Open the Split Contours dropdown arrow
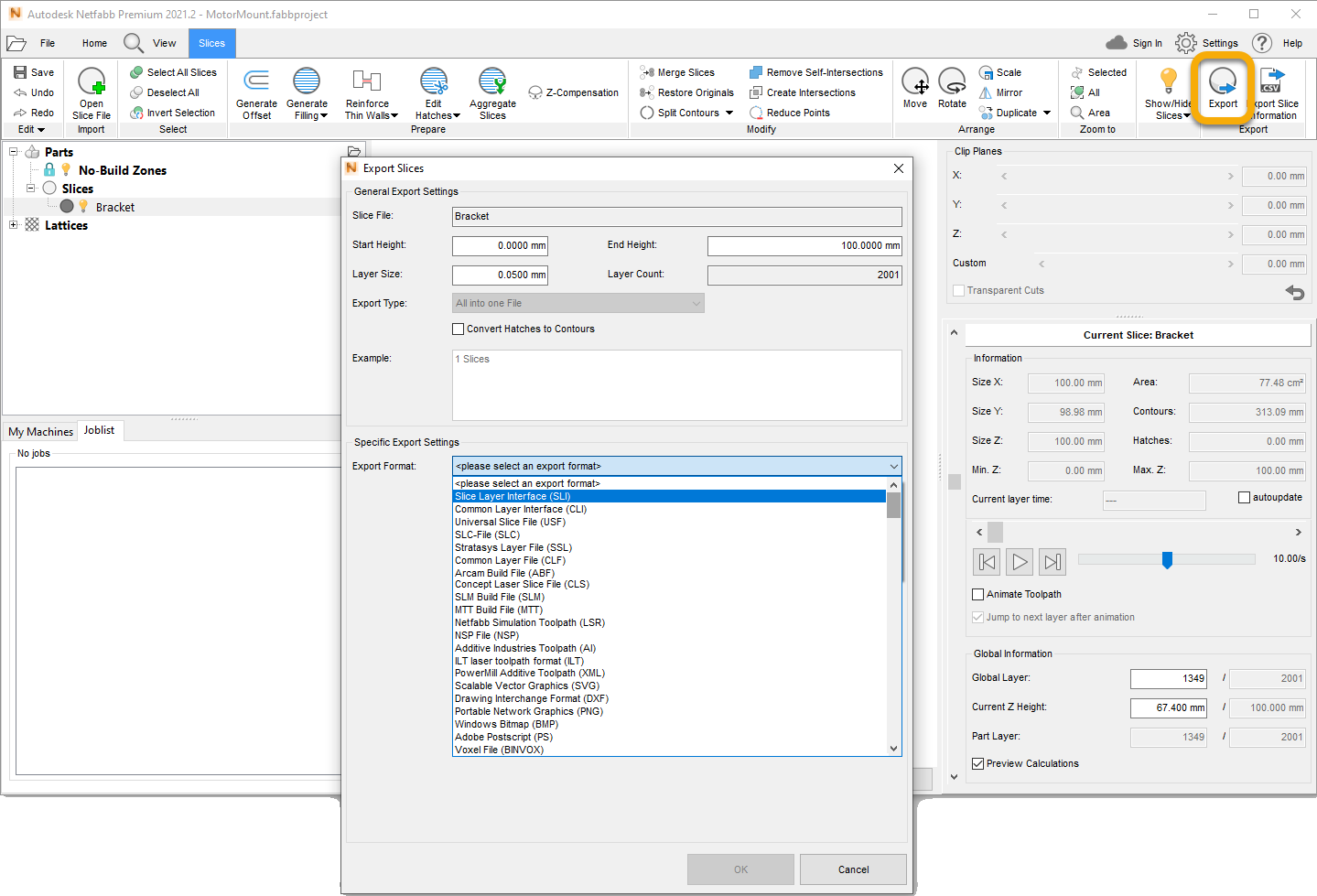Screen dimensions: 1317x896 coord(729,113)
